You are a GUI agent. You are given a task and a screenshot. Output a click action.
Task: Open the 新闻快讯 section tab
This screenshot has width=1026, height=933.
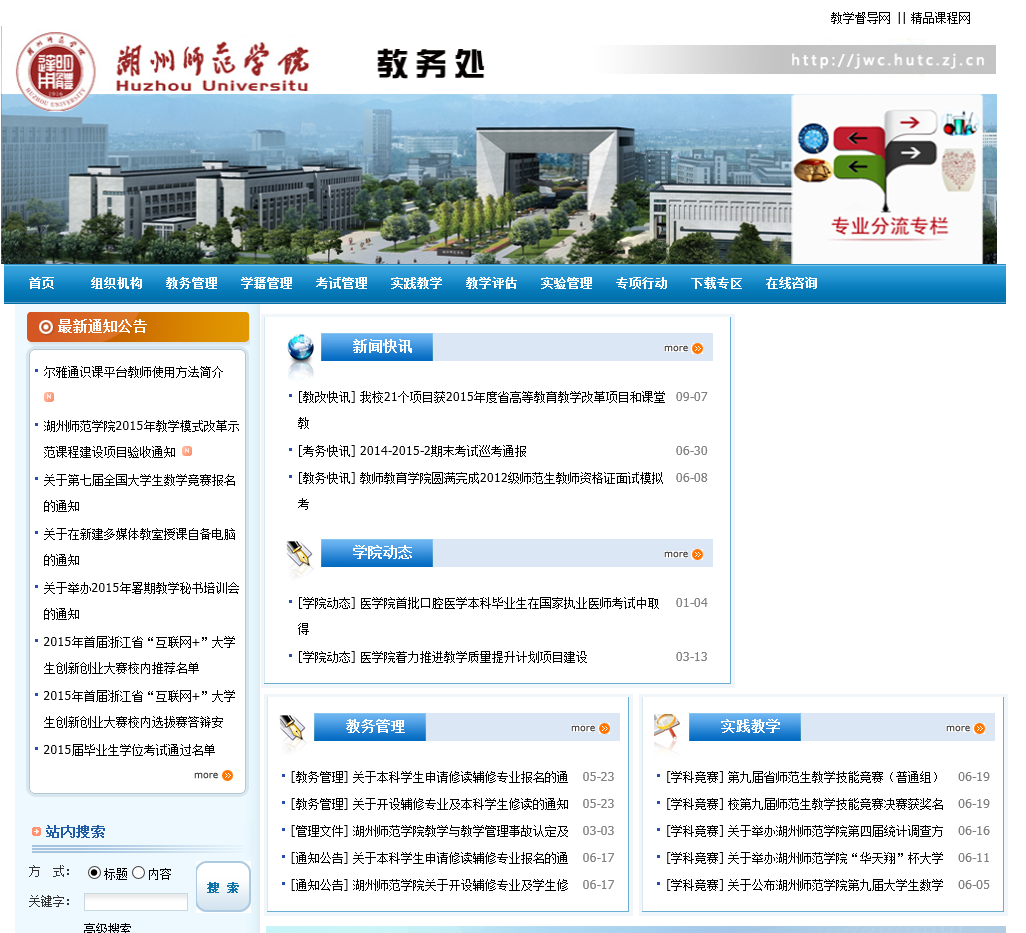pos(377,347)
